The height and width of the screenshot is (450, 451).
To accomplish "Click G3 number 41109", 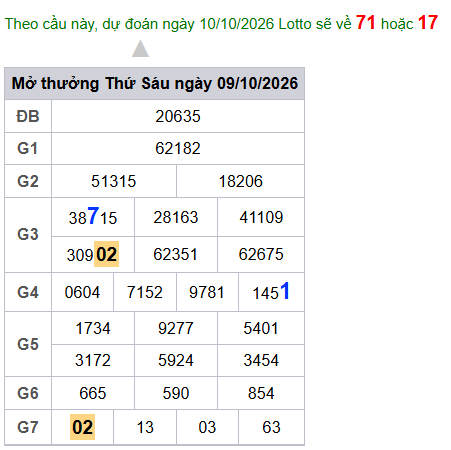I will coord(261,217).
